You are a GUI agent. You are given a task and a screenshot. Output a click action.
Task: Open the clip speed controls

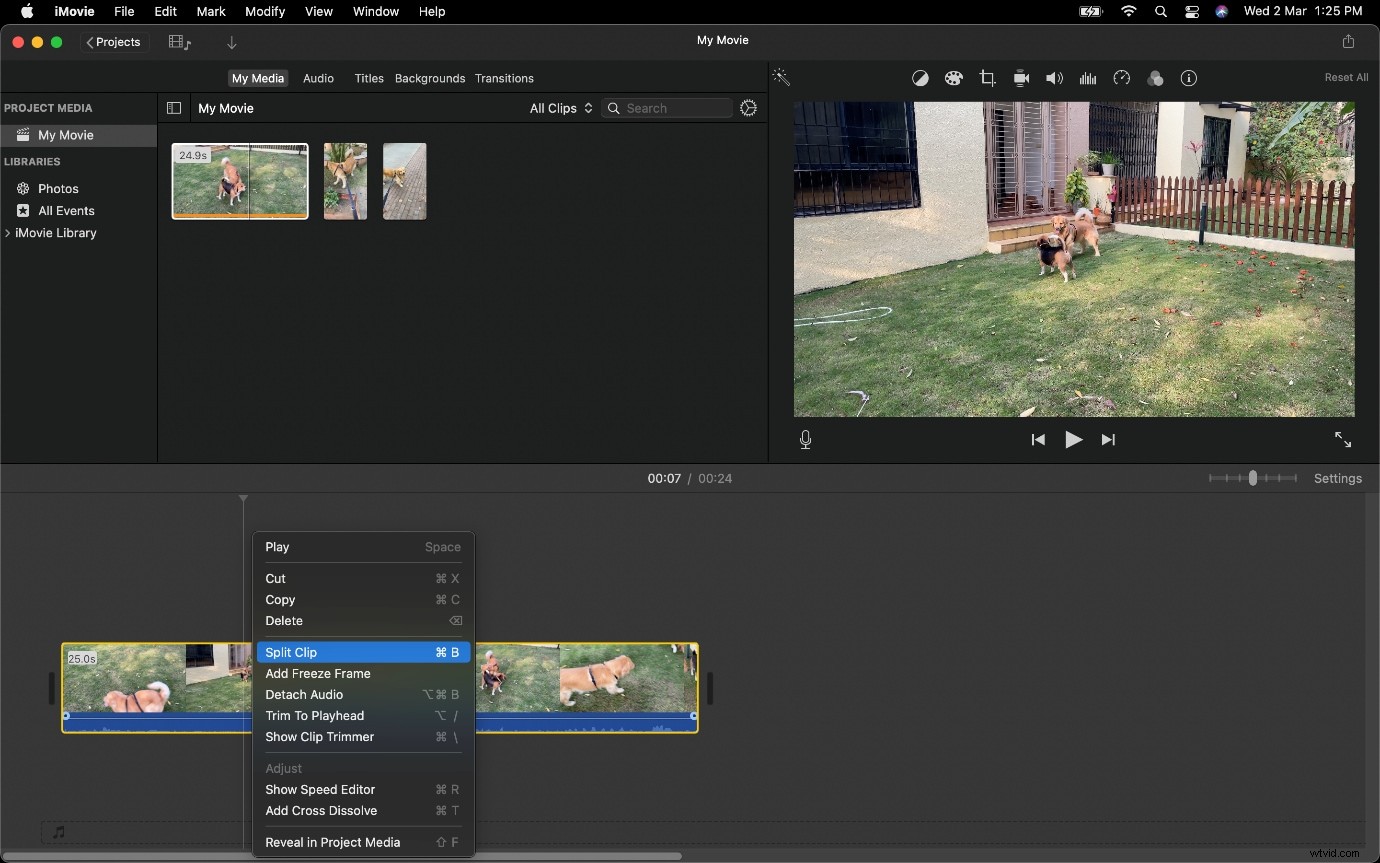click(1122, 78)
